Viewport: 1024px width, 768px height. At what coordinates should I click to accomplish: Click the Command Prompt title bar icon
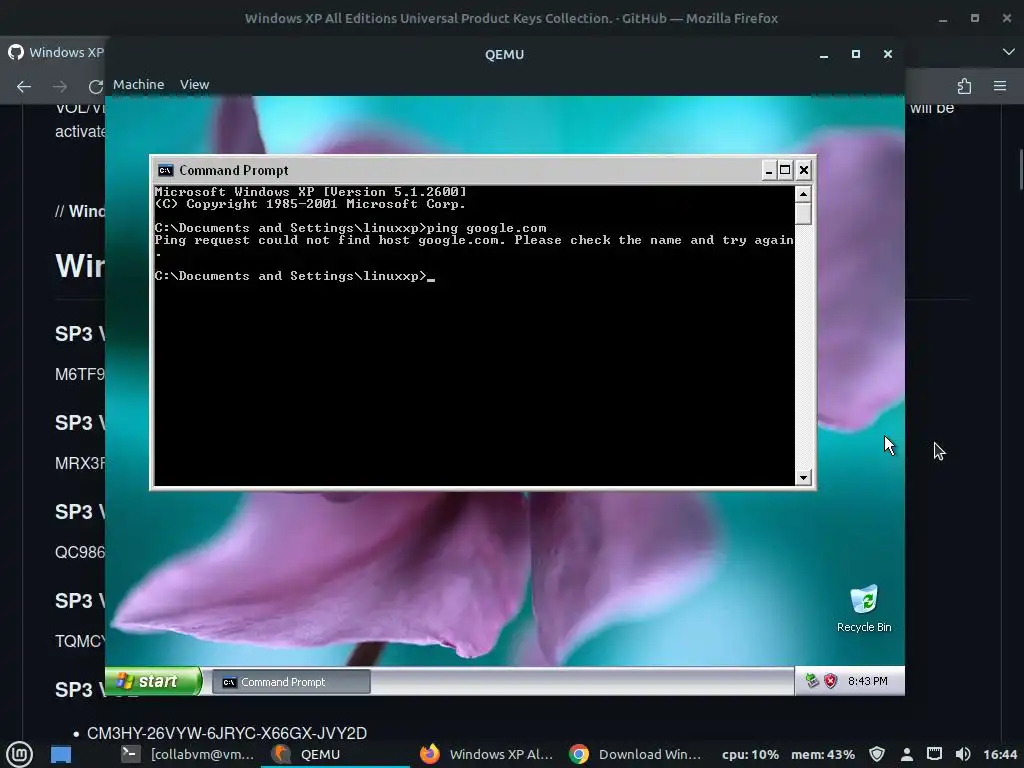pos(165,170)
